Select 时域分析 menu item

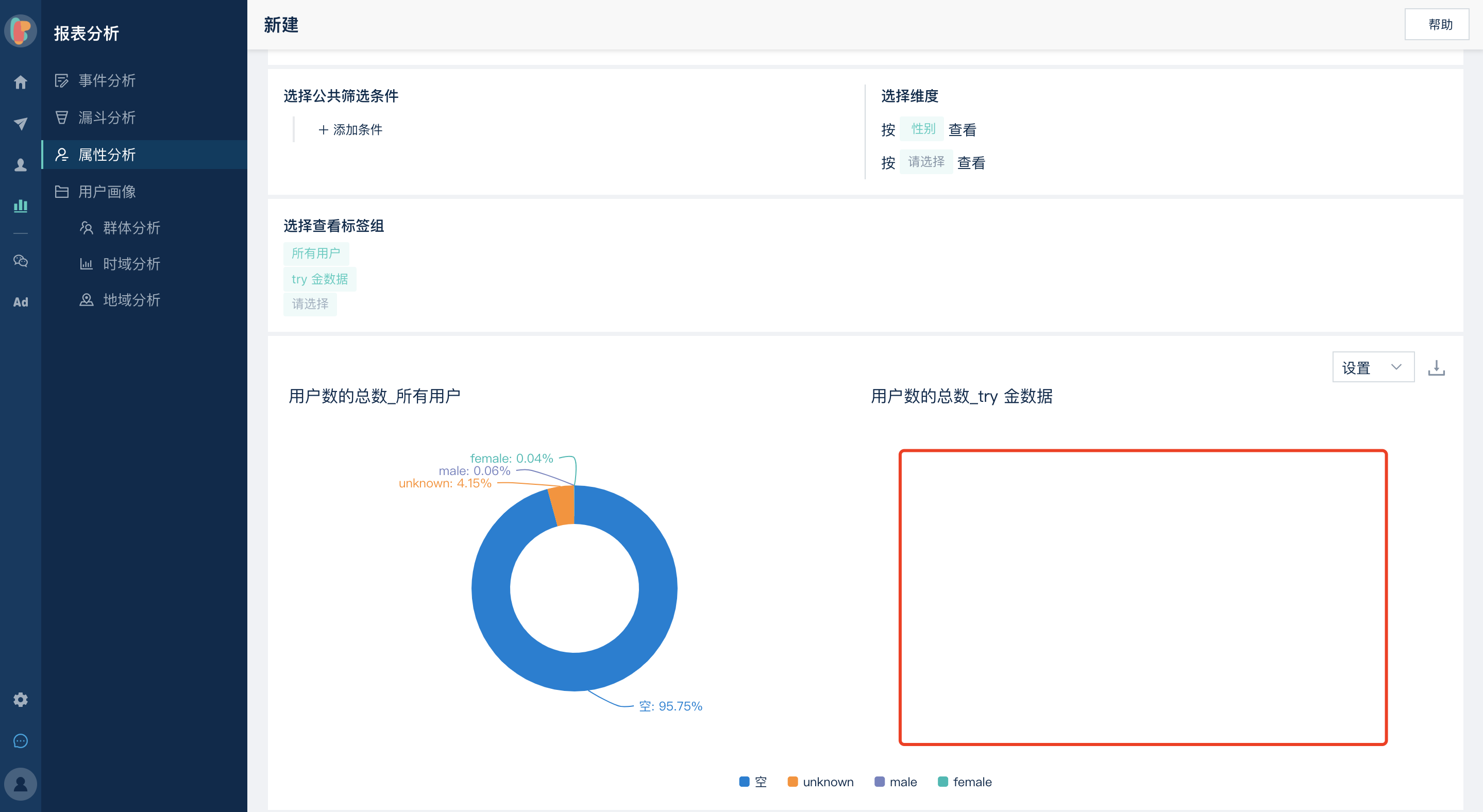click(x=131, y=264)
